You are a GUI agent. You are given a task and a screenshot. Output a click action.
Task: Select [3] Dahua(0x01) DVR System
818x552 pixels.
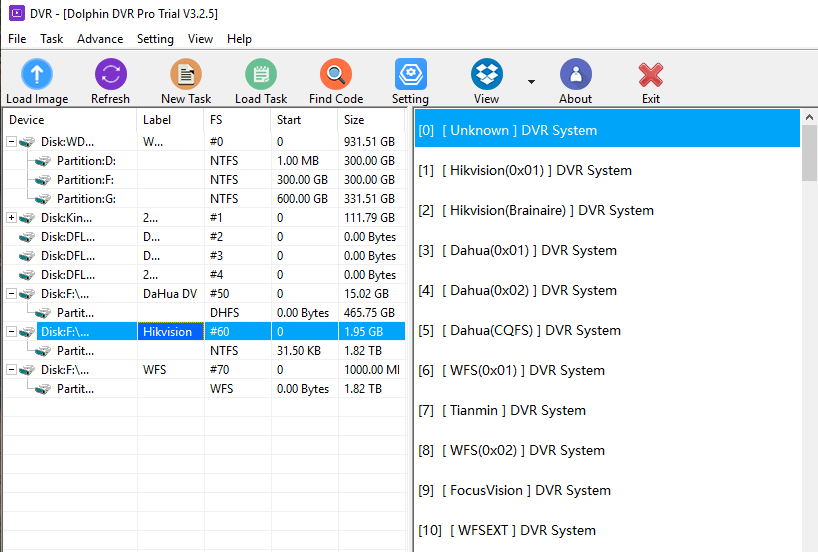coord(607,250)
